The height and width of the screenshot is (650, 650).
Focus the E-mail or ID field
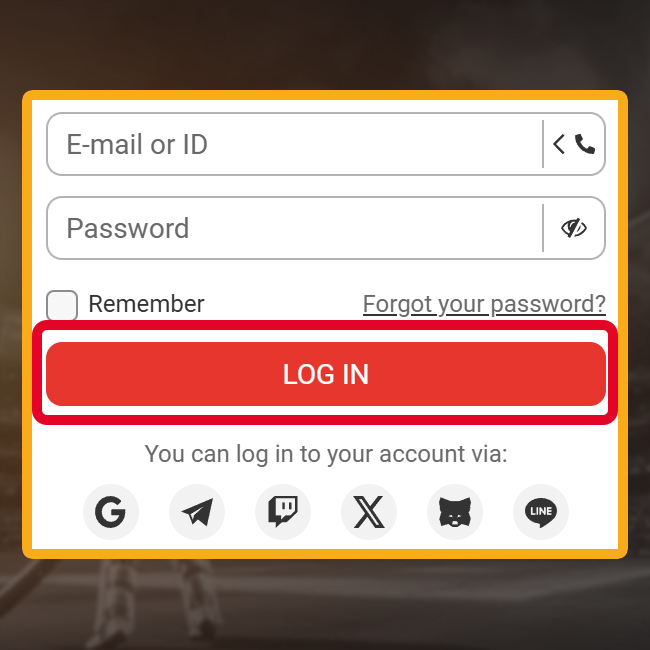click(x=294, y=144)
